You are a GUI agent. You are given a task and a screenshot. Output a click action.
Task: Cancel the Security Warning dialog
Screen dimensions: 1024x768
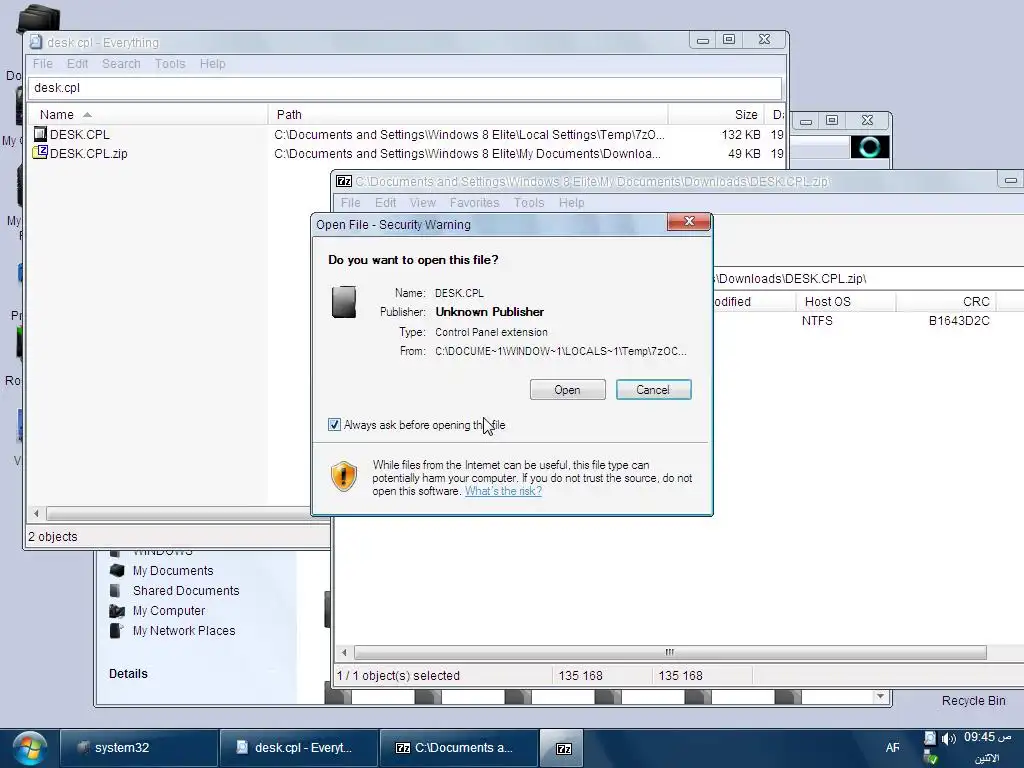(x=653, y=390)
